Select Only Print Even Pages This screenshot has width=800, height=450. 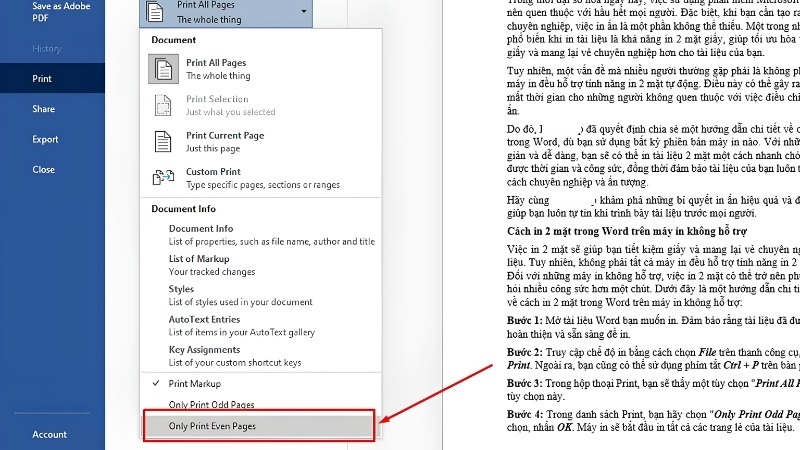[259, 426]
